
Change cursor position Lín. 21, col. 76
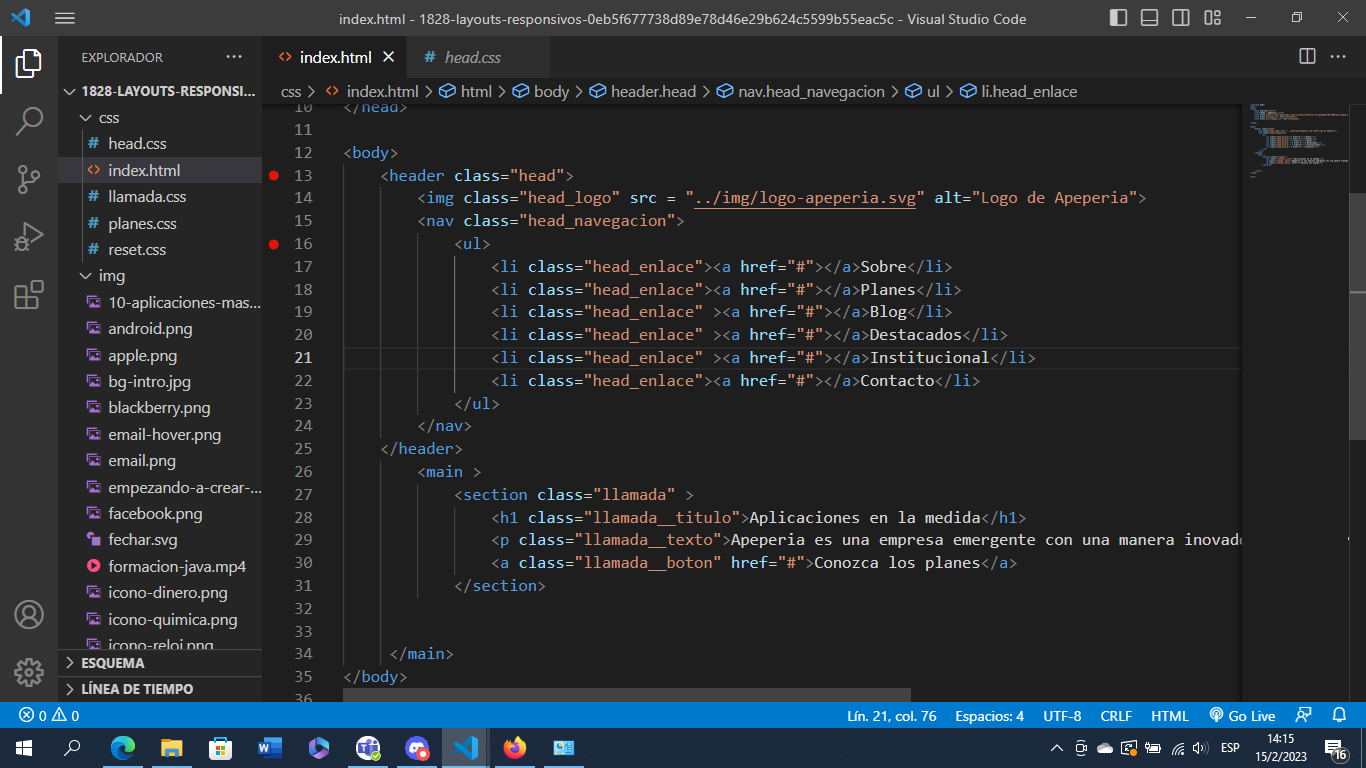click(892, 716)
